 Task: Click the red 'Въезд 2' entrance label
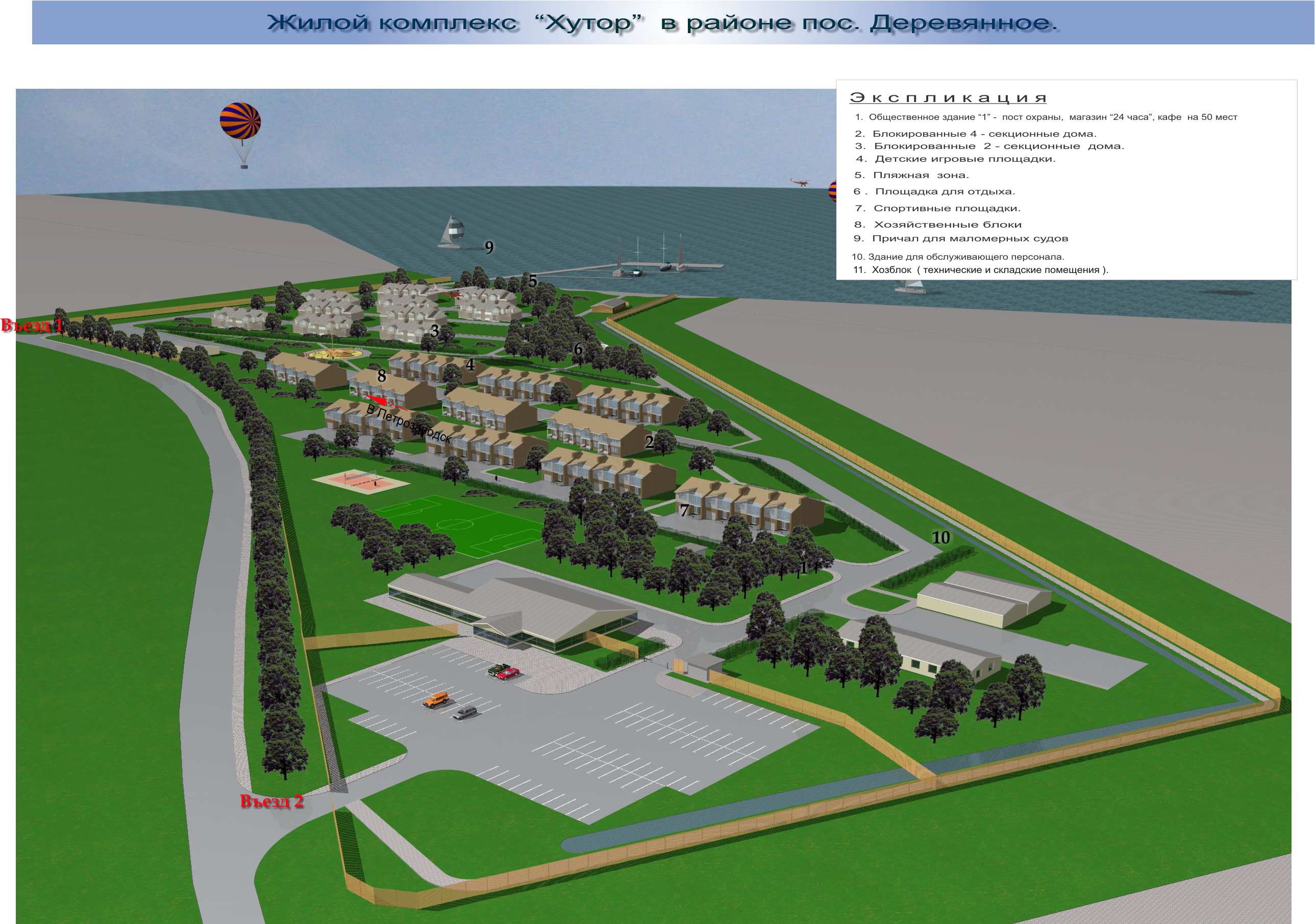[271, 802]
